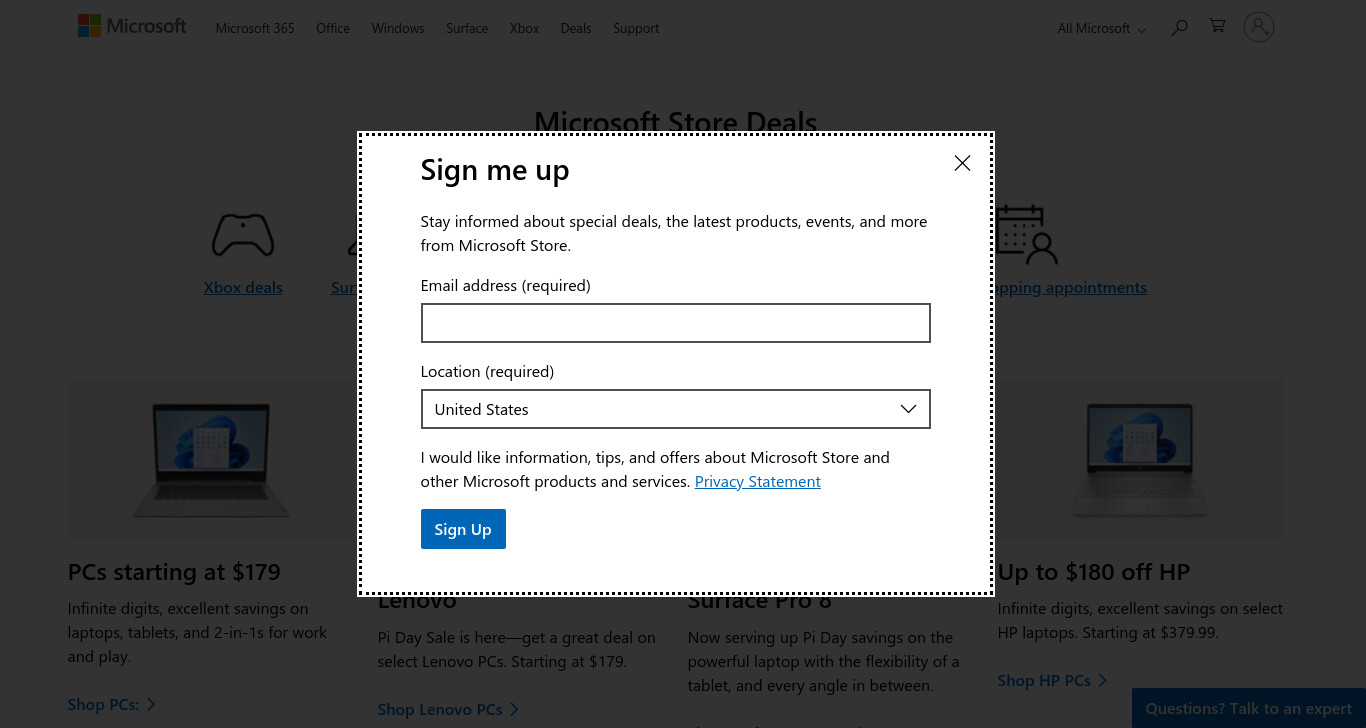1366x728 pixels.
Task: Open the Shop HP PCs link
Action: (1052, 680)
